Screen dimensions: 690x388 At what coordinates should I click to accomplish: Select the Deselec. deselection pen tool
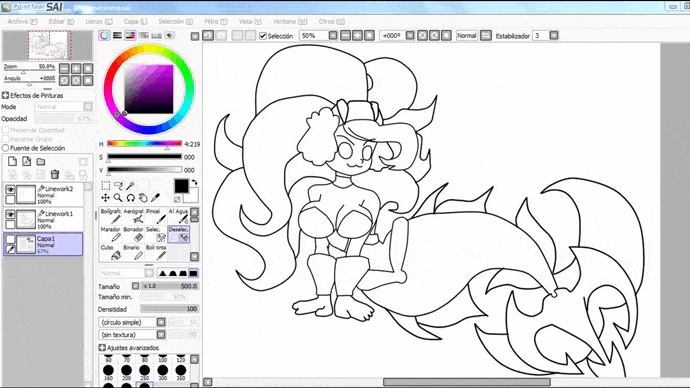(x=179, y=234)
